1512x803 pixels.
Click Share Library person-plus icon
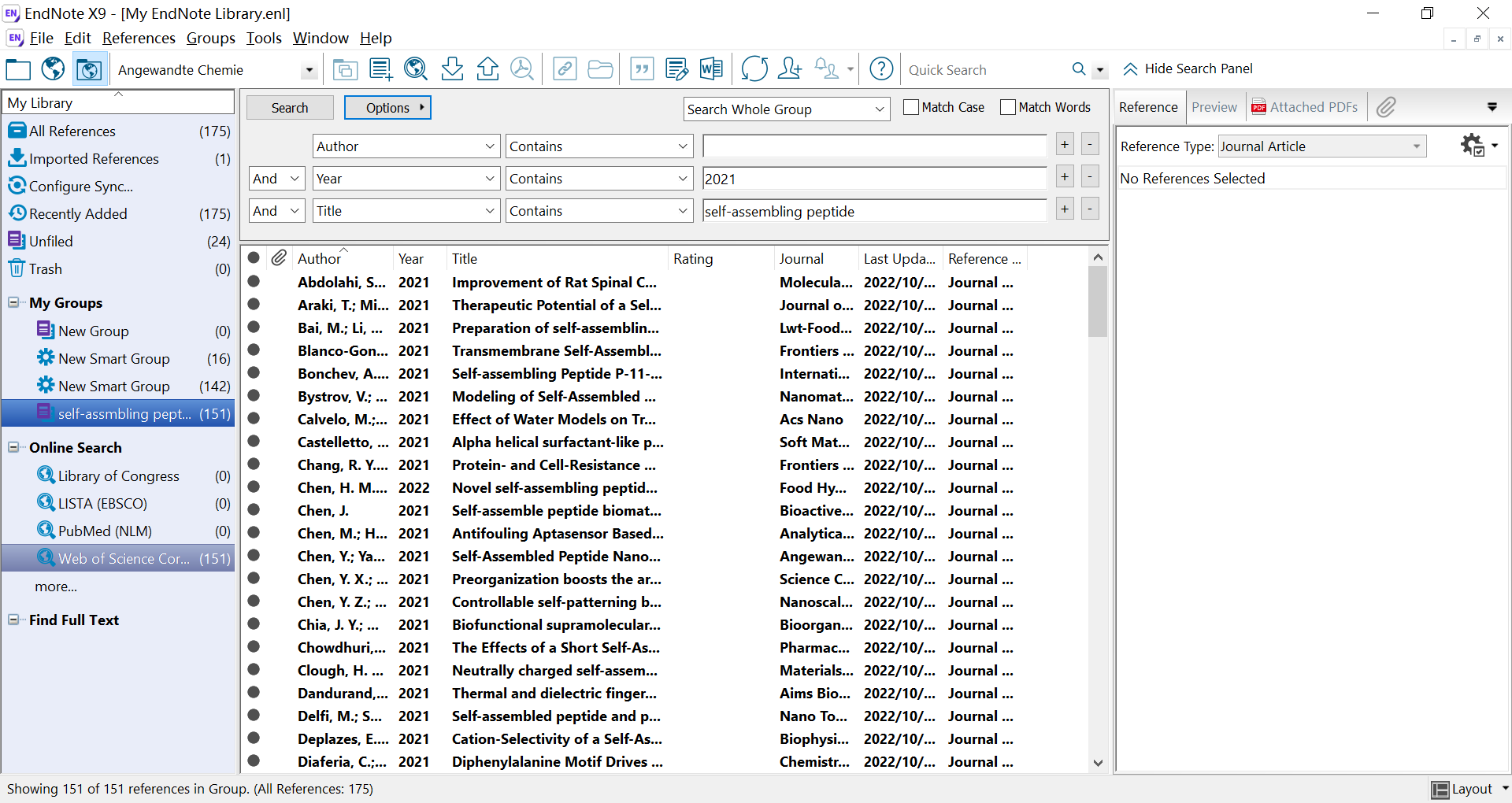click(x=790, y=69)
